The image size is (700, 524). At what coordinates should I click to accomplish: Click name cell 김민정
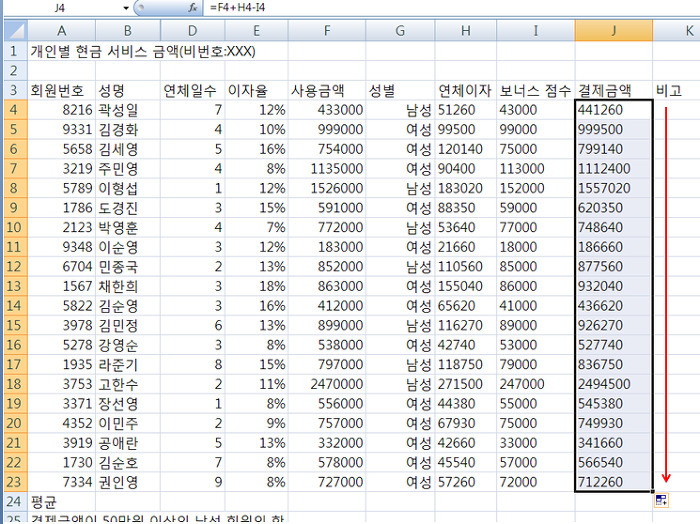128,325
